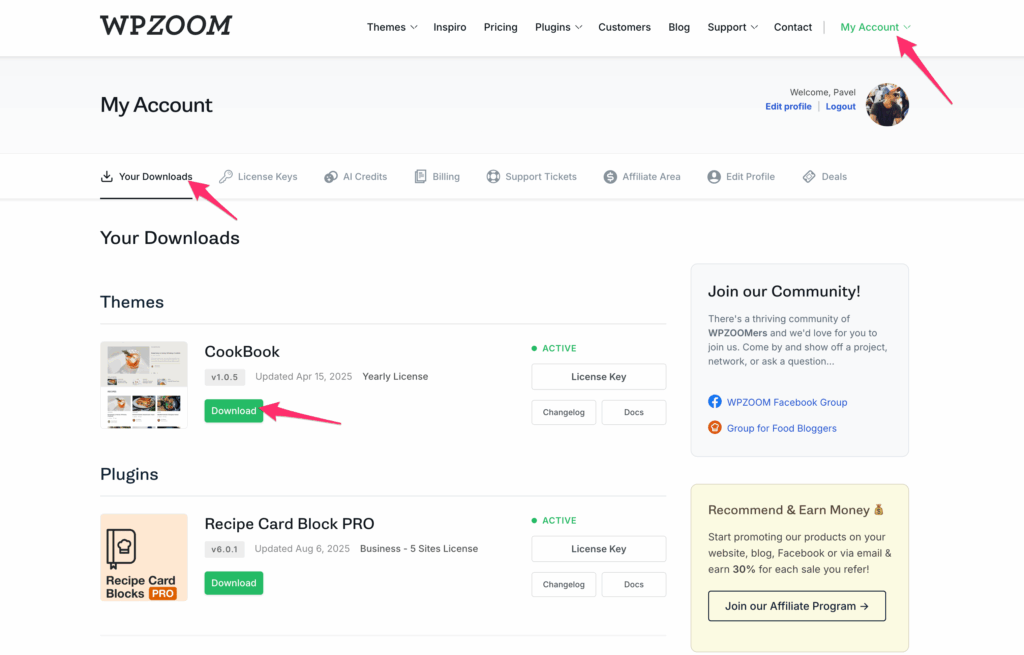This screenshot has height=655, width=1024.
Task: Click Join our Affiliate Program button
Action: coord(796,606)
